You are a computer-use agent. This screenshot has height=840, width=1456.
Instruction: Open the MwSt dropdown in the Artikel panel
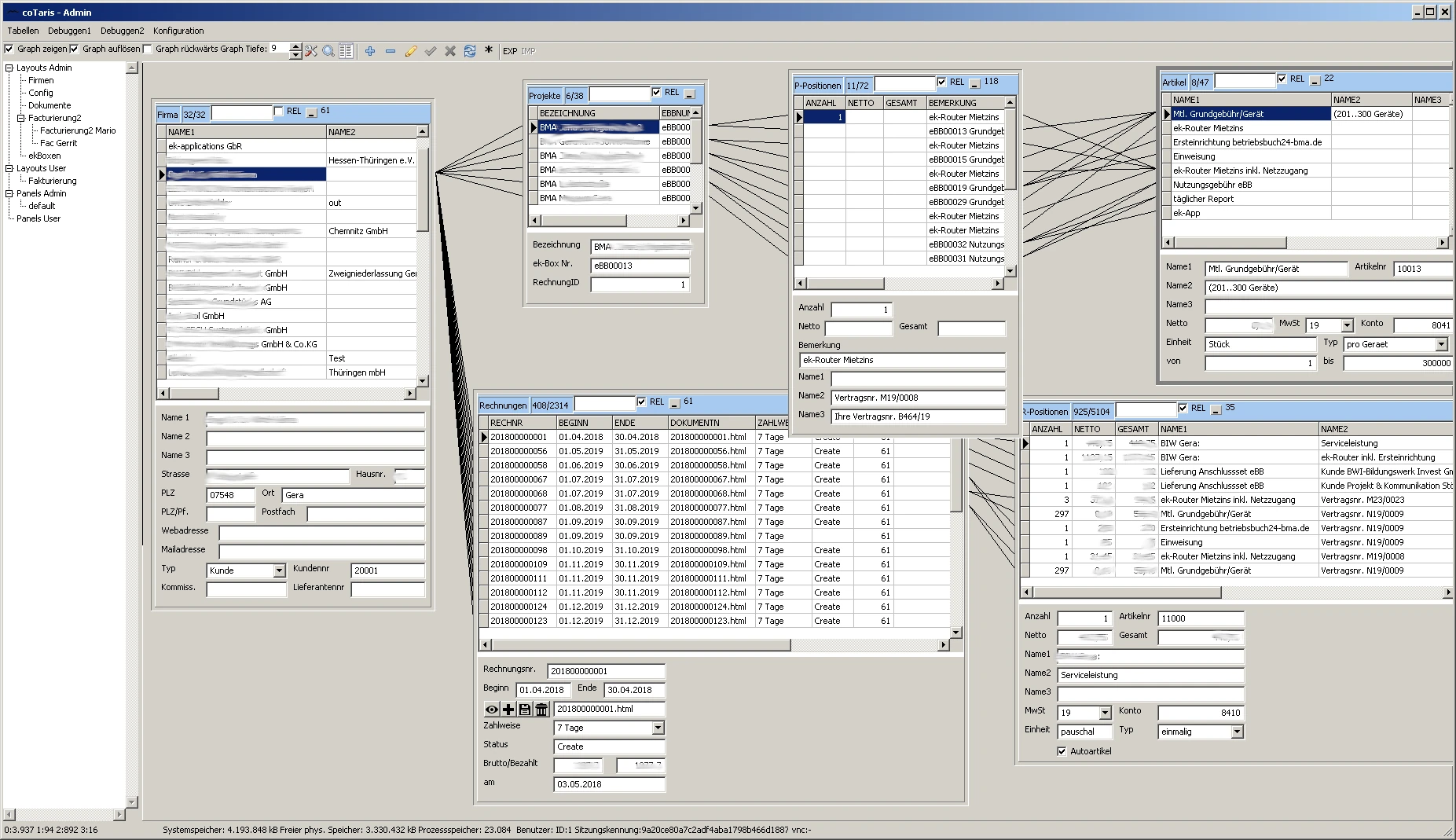pyautogui.click(x=1347, y=325)
